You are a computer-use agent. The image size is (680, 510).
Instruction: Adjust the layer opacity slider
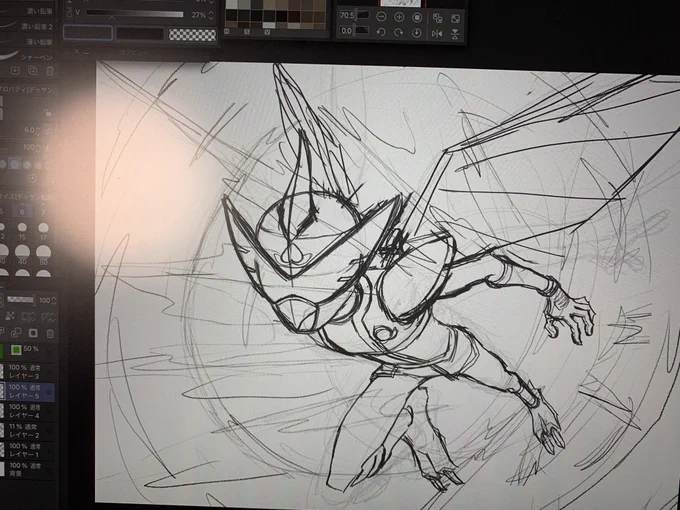point(21,300)
